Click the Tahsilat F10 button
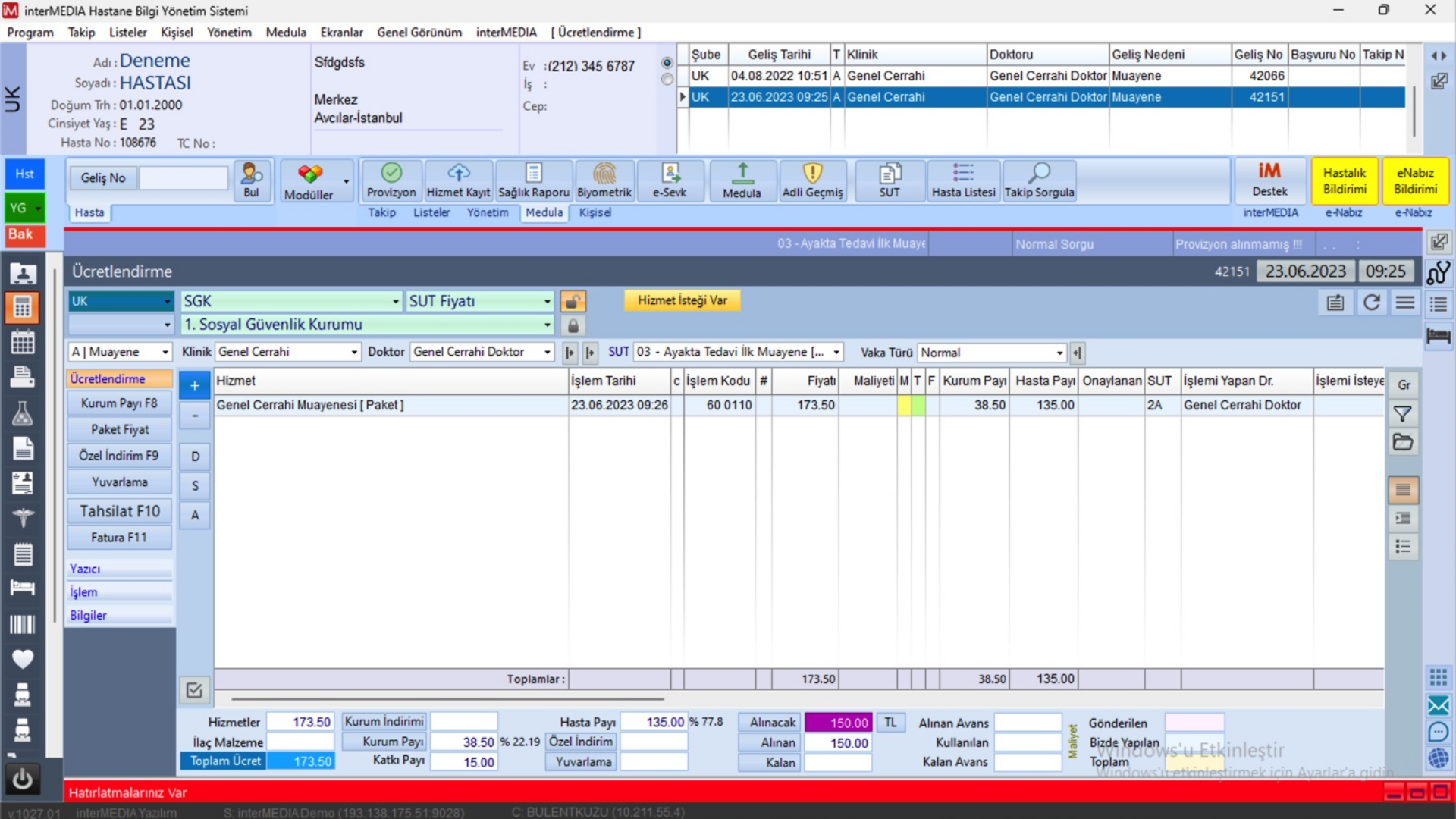The image size is (1456, 819). tap(120, 511)
